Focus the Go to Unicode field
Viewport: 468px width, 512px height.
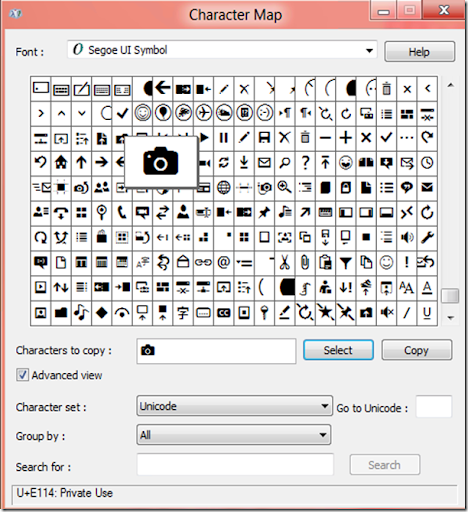click(x=434, y=406)
